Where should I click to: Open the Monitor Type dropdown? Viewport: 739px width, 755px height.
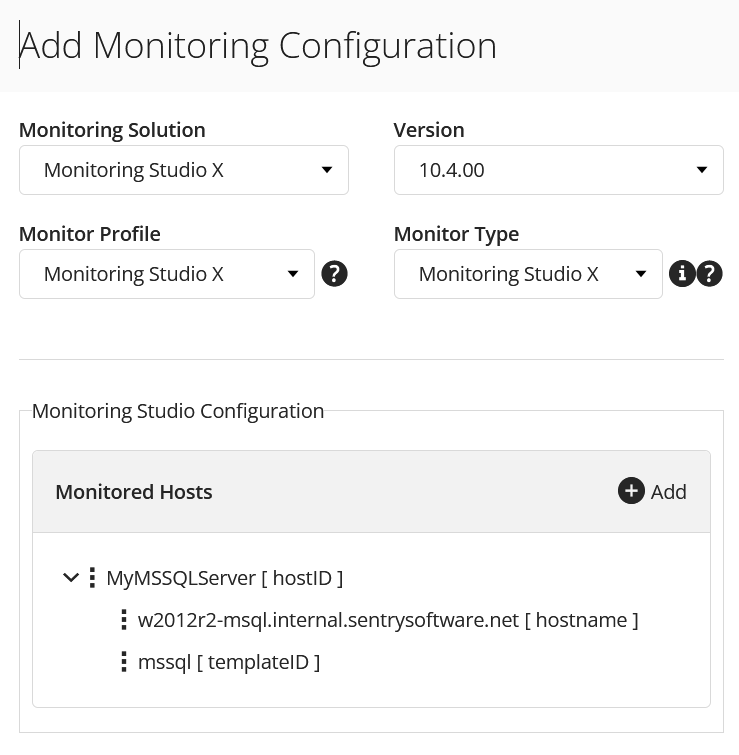[x=528, y=274]
